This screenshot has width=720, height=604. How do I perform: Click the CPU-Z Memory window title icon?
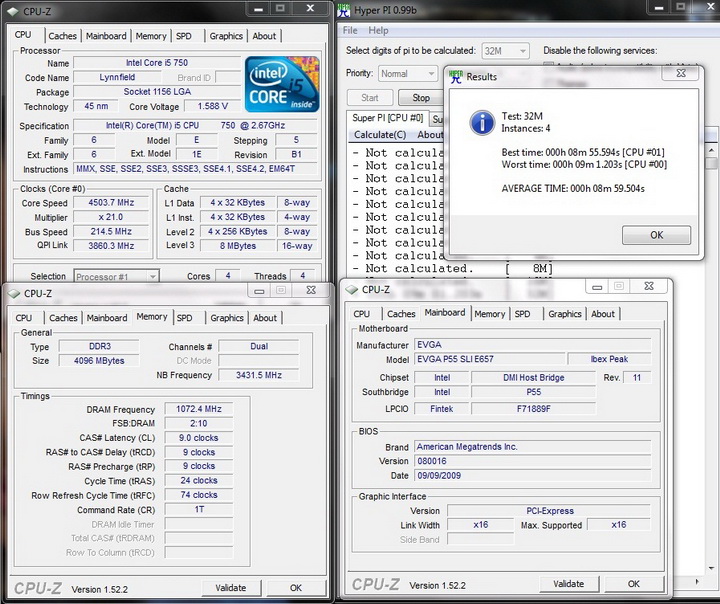coord(14,293)
